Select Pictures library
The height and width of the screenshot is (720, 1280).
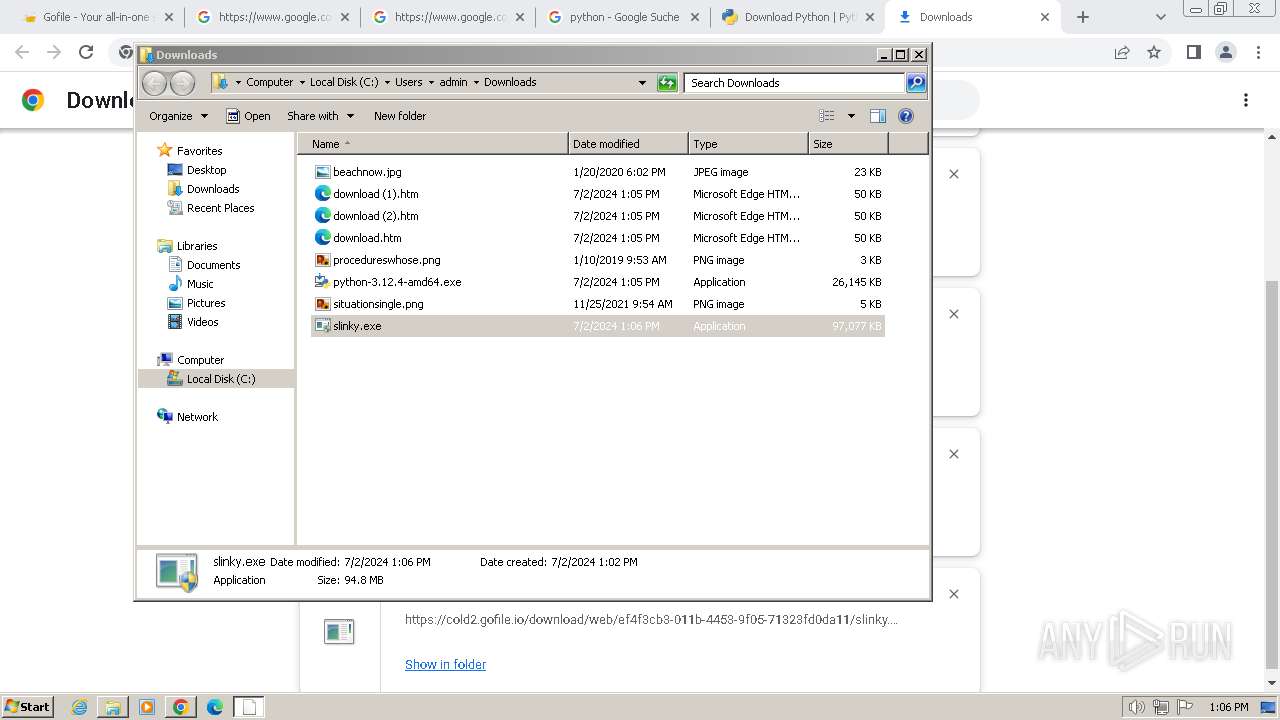206,303
